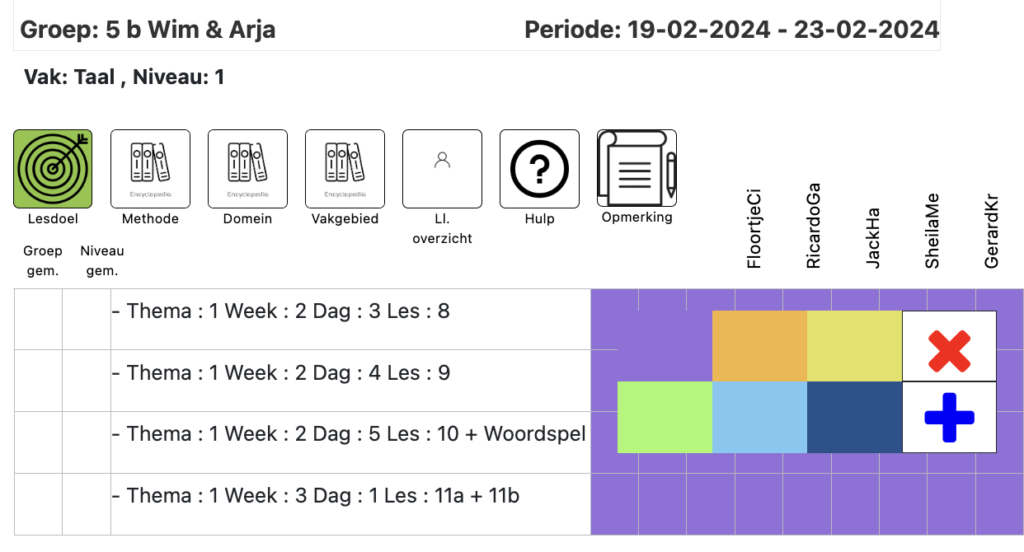Choose the yellow color swatch

854,346
